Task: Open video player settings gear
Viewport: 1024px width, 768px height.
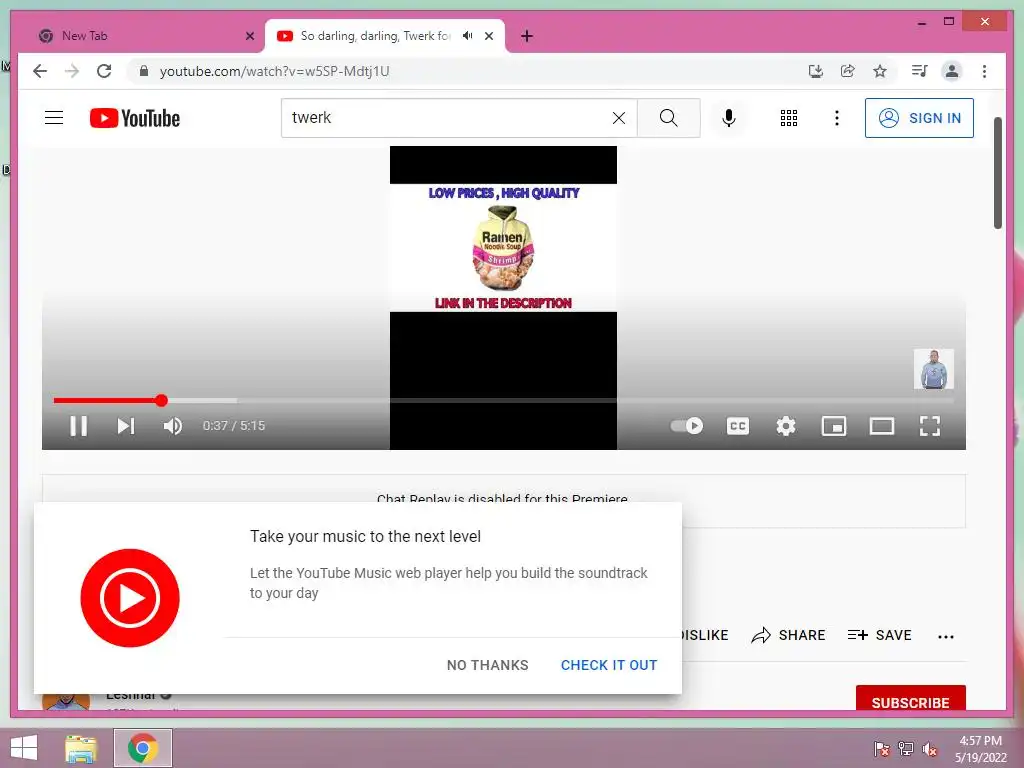Action: (786, 426)
